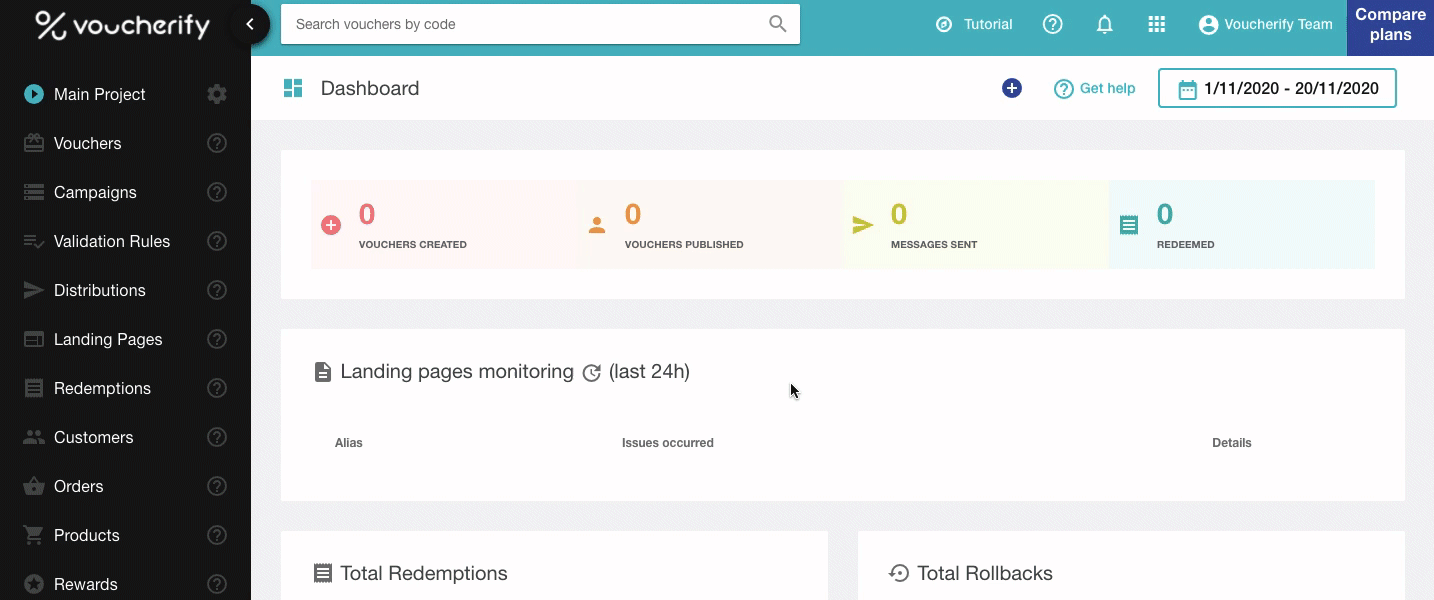This screenshot has width=1434, height=600.
Task: Open Validation Rules in the sidebar
Action: [112, 241]
